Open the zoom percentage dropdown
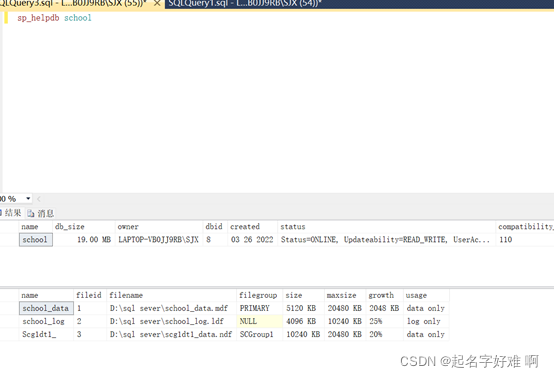The width and height of the screenshot is (554, 378). (x=28, y=199)
